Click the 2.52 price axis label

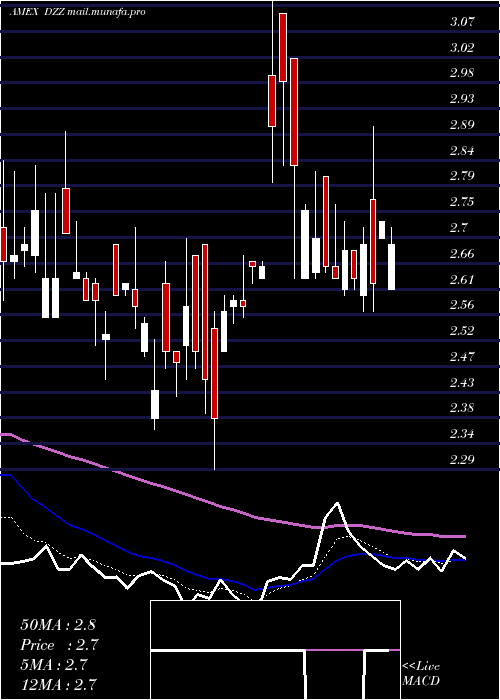click(462, 331)
